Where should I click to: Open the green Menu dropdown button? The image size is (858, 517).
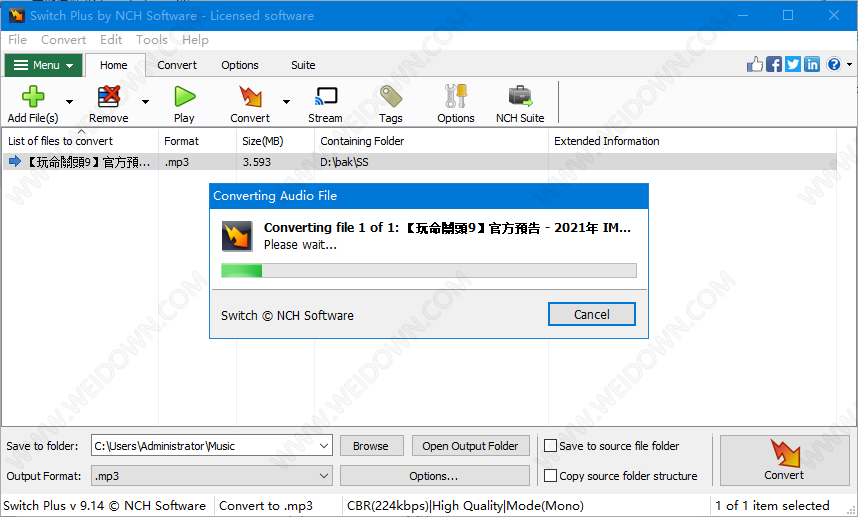(x=44, y=65)
